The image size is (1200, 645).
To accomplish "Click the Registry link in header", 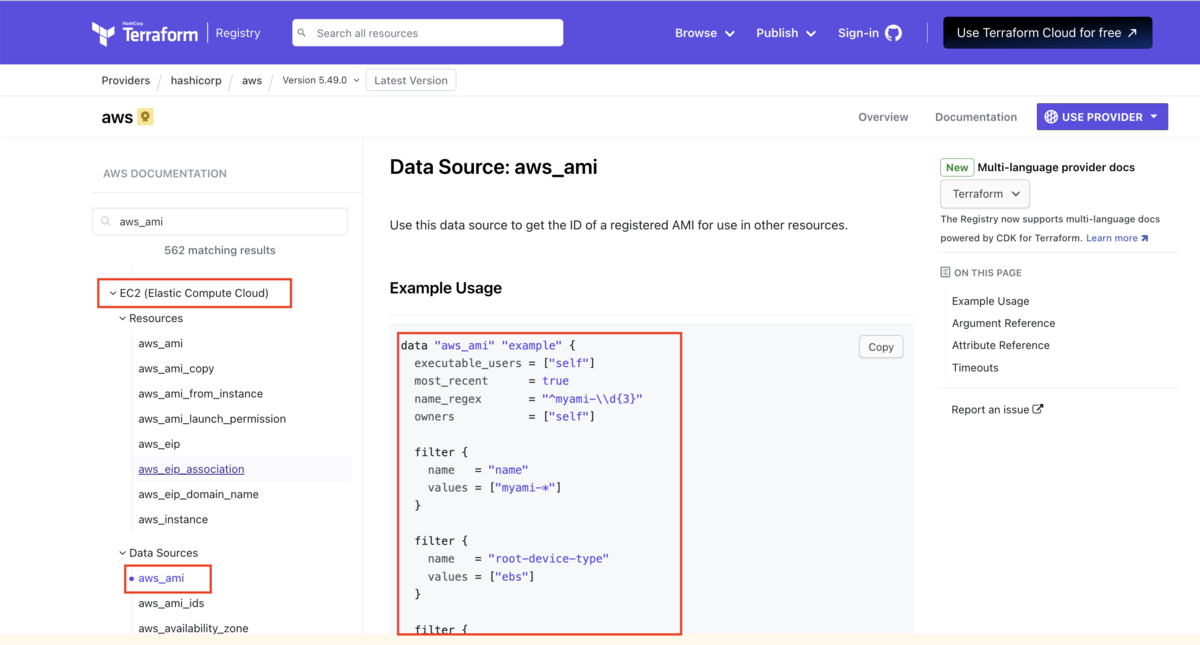I will [x=238, y=33].
